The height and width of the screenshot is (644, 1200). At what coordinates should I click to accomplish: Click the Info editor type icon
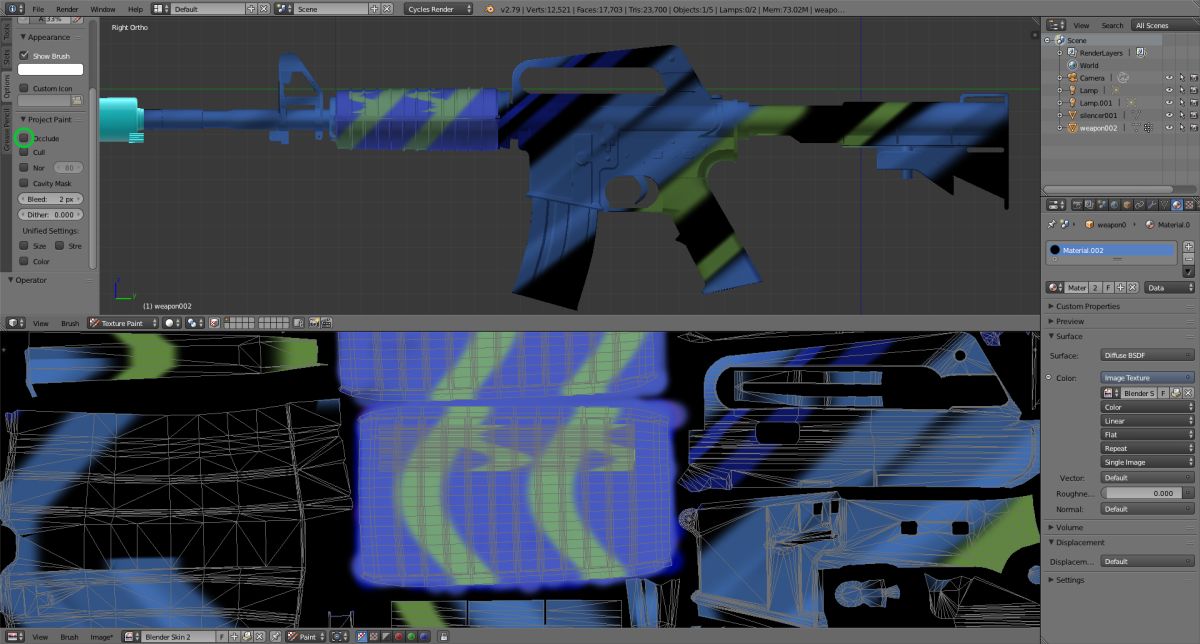15,8
